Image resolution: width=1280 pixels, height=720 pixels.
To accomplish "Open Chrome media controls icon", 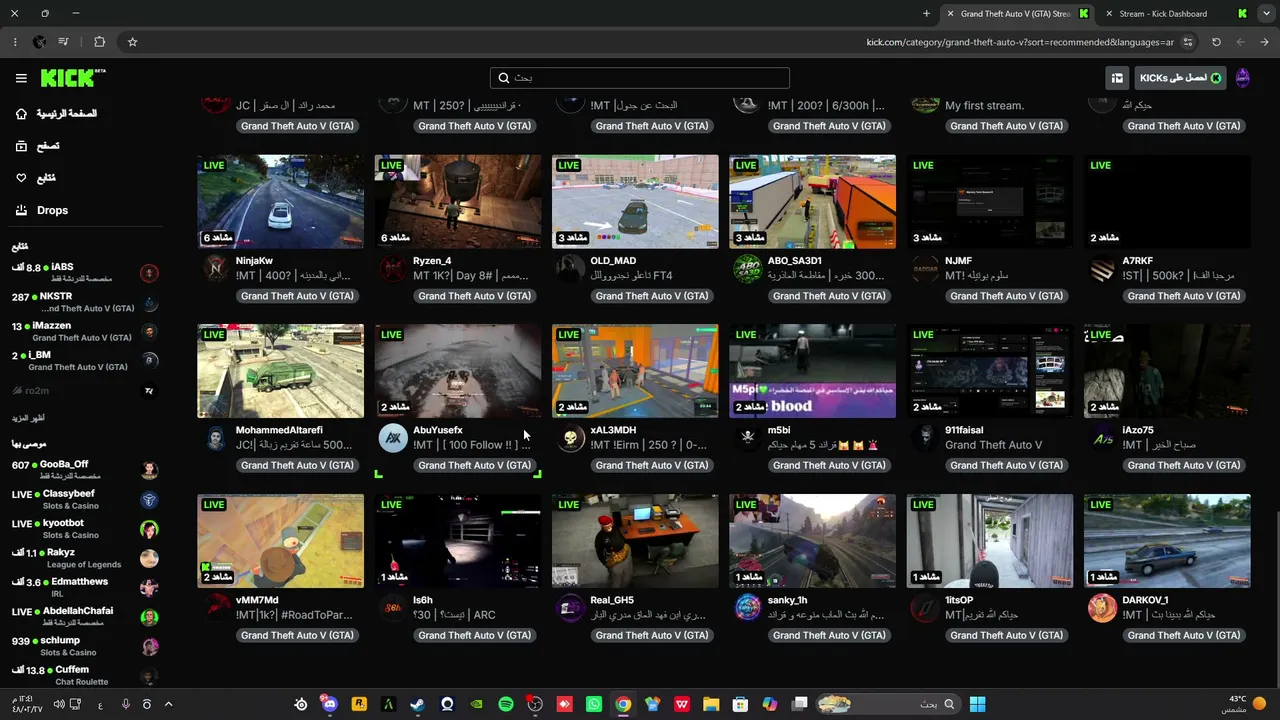I will 64,42.
